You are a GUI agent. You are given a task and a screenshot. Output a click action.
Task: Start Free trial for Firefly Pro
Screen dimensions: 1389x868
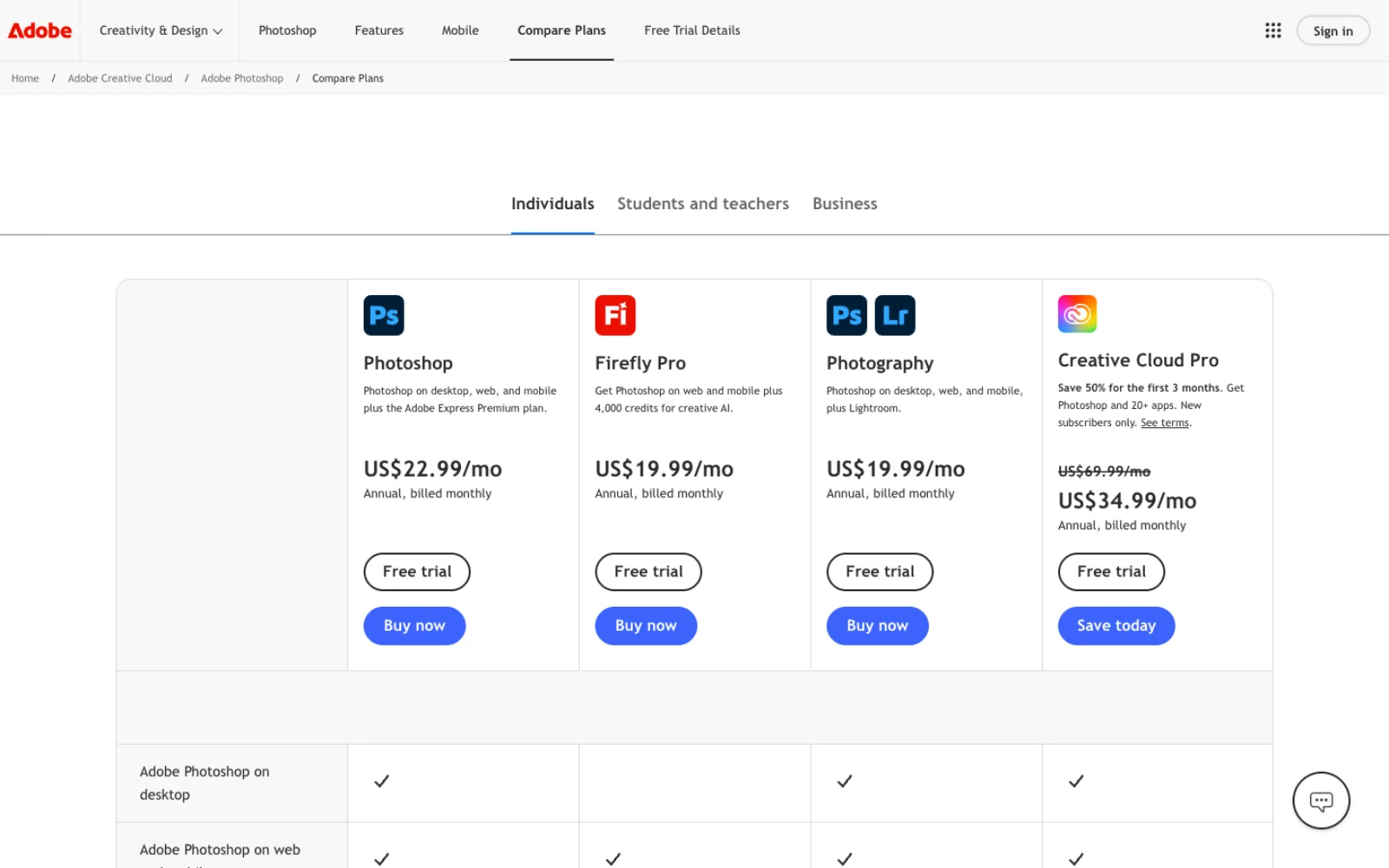(648, 572)
